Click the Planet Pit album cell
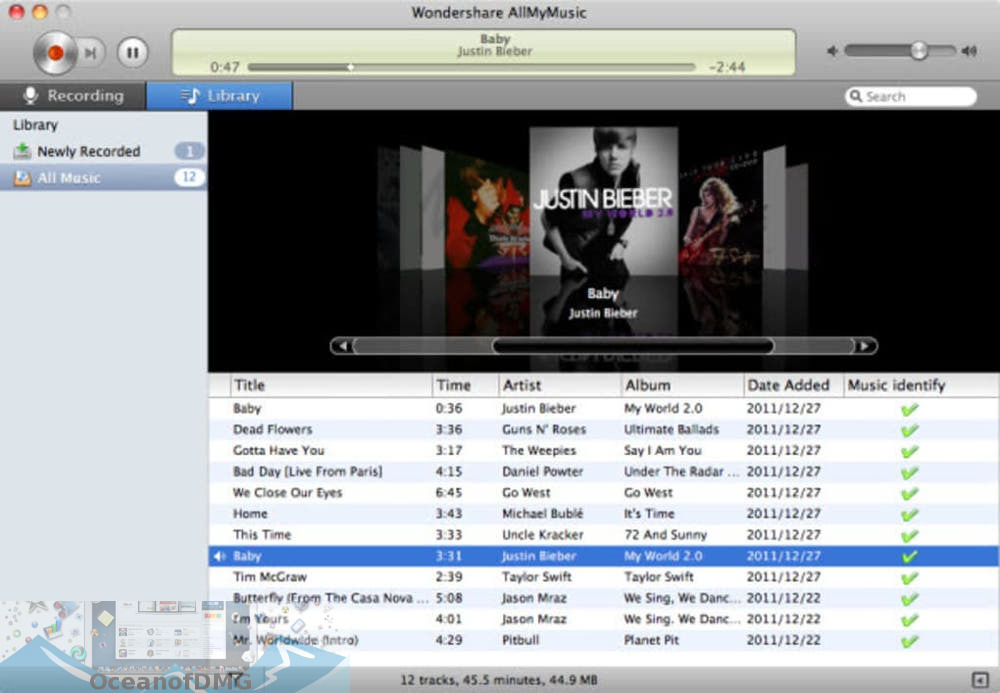Image resolution: width=1000 pixels, height=693 pixels. click(651, 640)
